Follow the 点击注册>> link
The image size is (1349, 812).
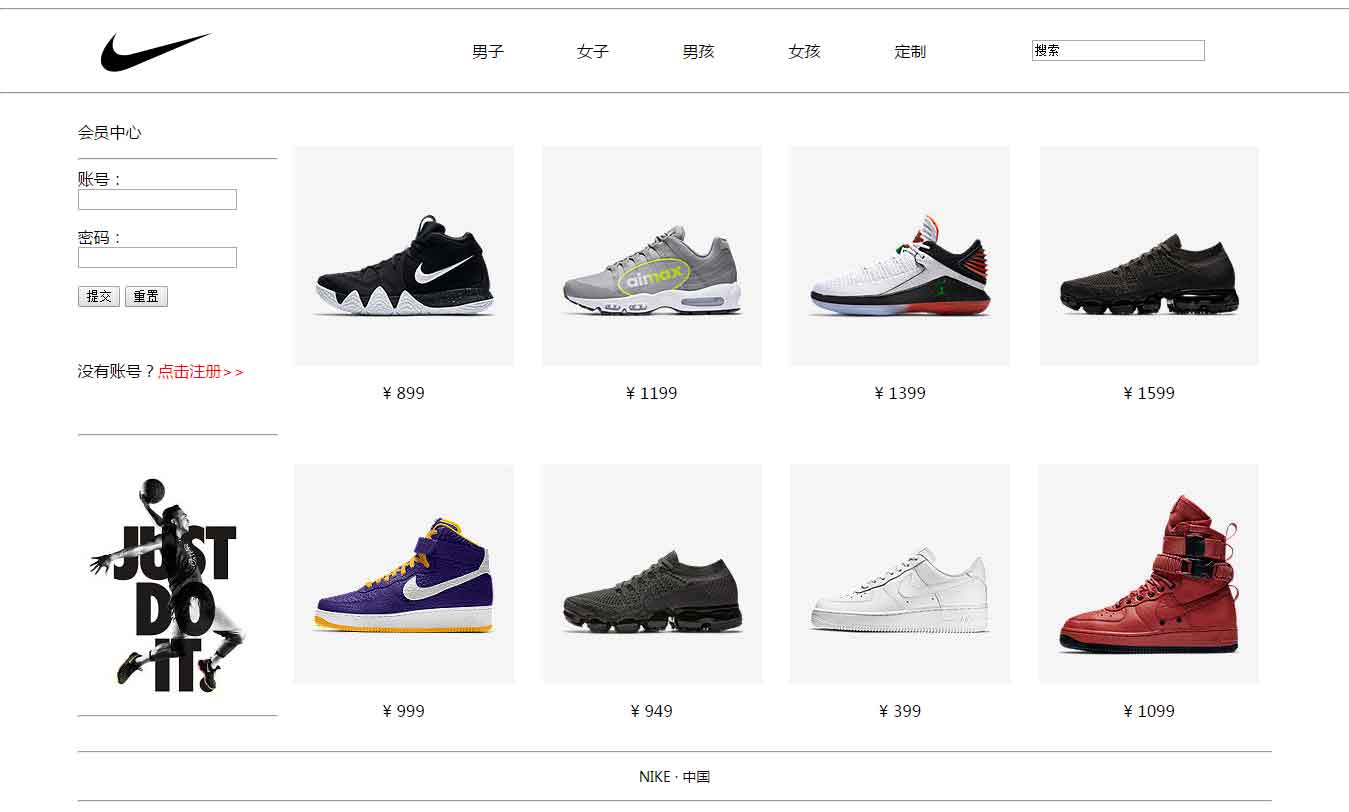tap(201, 372)
